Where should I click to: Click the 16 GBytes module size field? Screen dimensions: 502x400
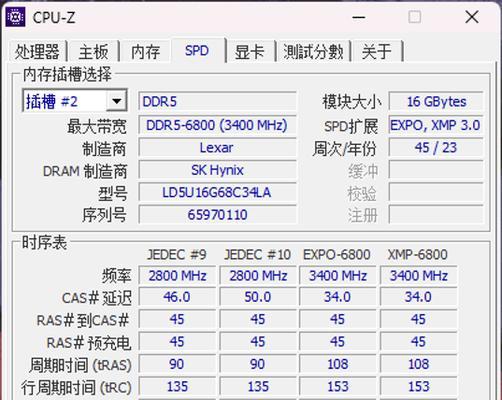[436, 102]
